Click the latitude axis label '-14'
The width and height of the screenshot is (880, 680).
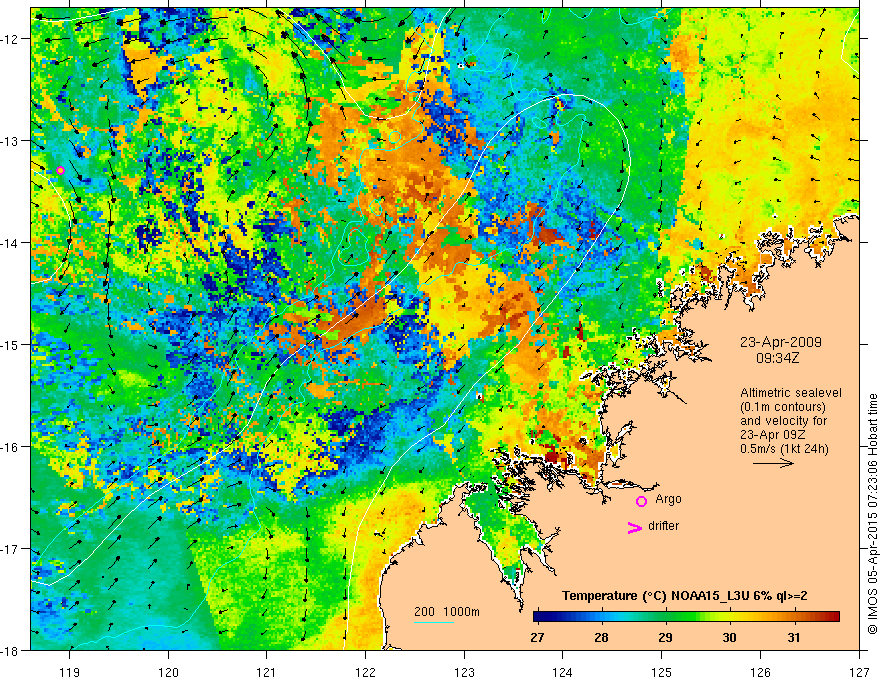[x=11, y=243]
